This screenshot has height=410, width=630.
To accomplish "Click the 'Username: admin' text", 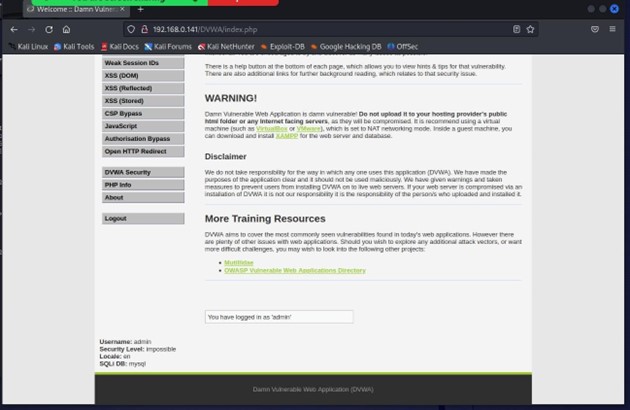I will pyautogui.click(x=125, y=342).
